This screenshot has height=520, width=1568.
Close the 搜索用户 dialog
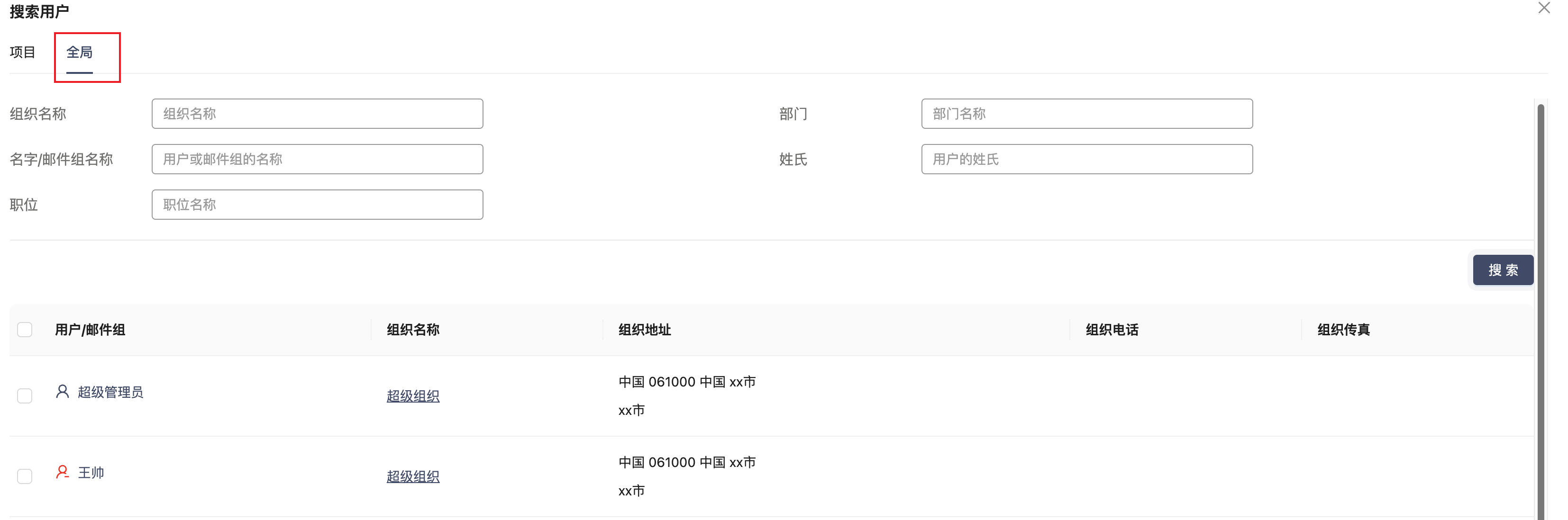point(1544,8)
